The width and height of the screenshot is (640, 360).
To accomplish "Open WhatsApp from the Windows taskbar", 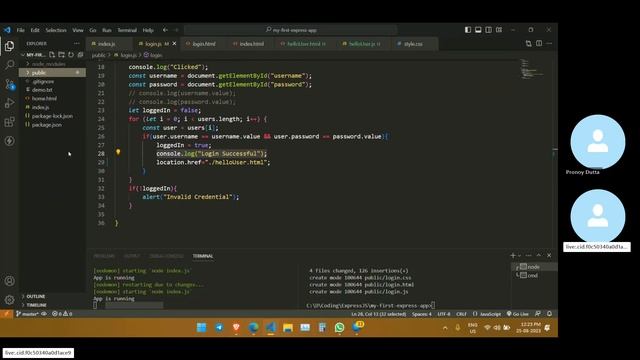I will click(339, 327).
